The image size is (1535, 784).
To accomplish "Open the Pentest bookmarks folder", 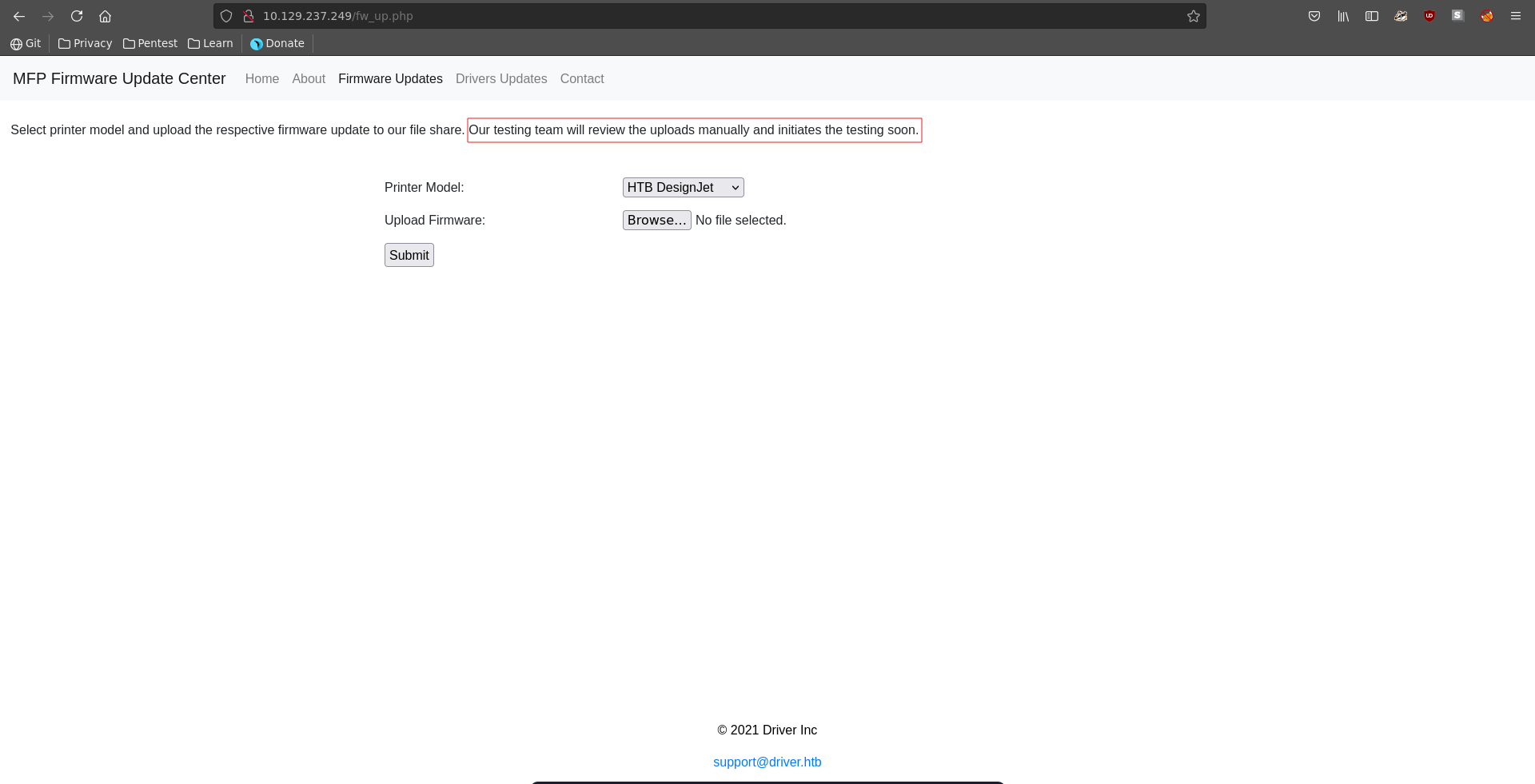I will click(x=150, y=43).
